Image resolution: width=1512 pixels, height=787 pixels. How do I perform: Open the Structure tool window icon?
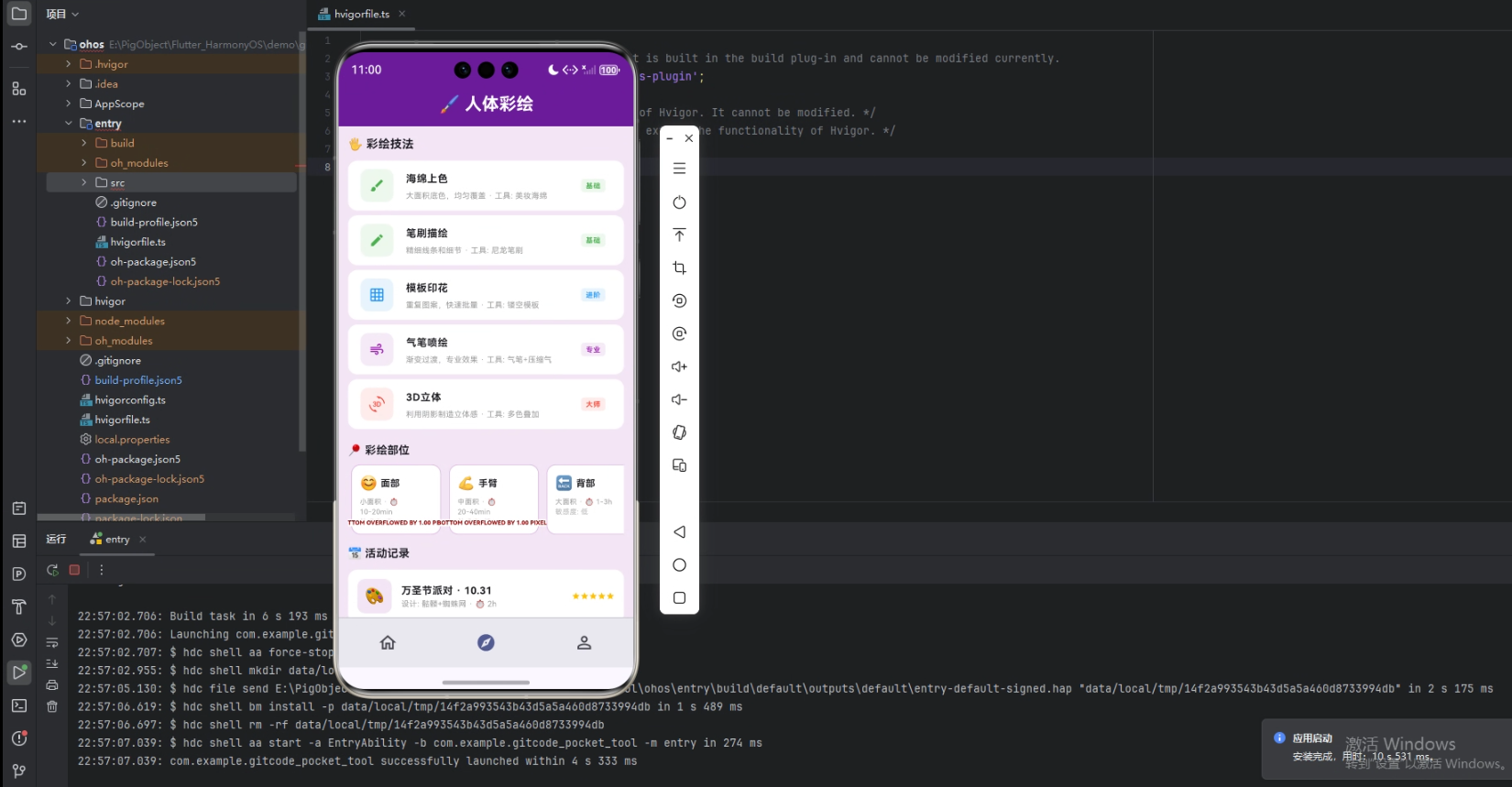click(18, 89)
